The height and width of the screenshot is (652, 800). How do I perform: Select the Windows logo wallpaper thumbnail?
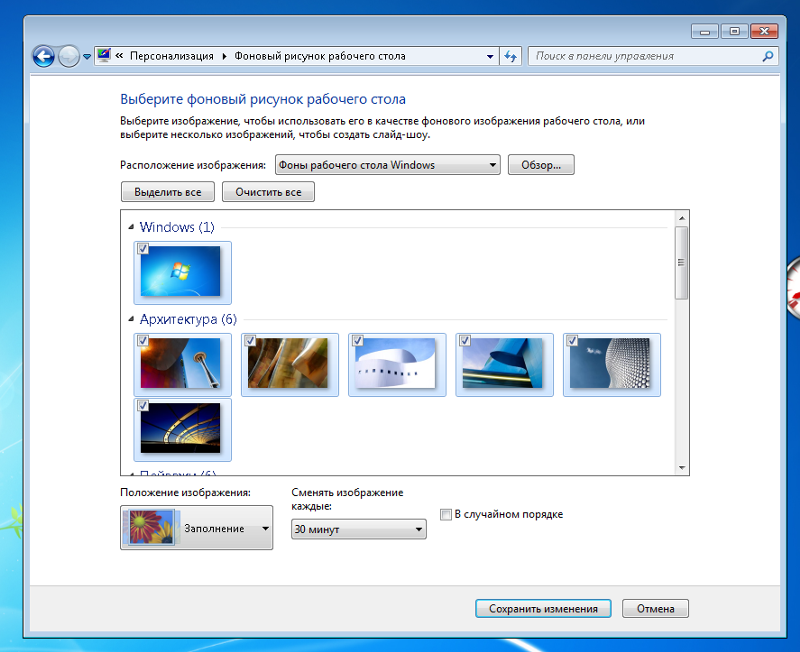181,273
